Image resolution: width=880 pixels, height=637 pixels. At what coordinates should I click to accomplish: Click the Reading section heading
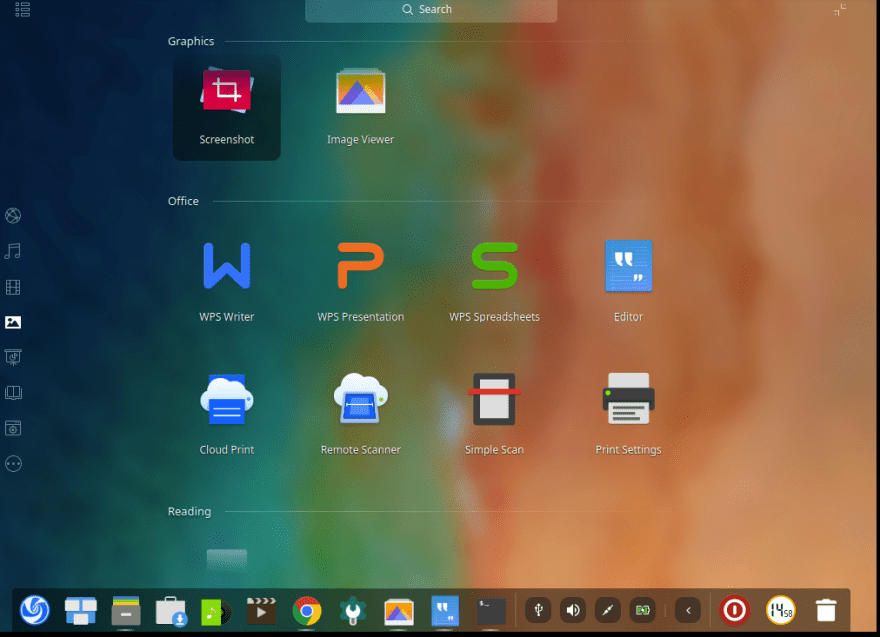[189, 511]
